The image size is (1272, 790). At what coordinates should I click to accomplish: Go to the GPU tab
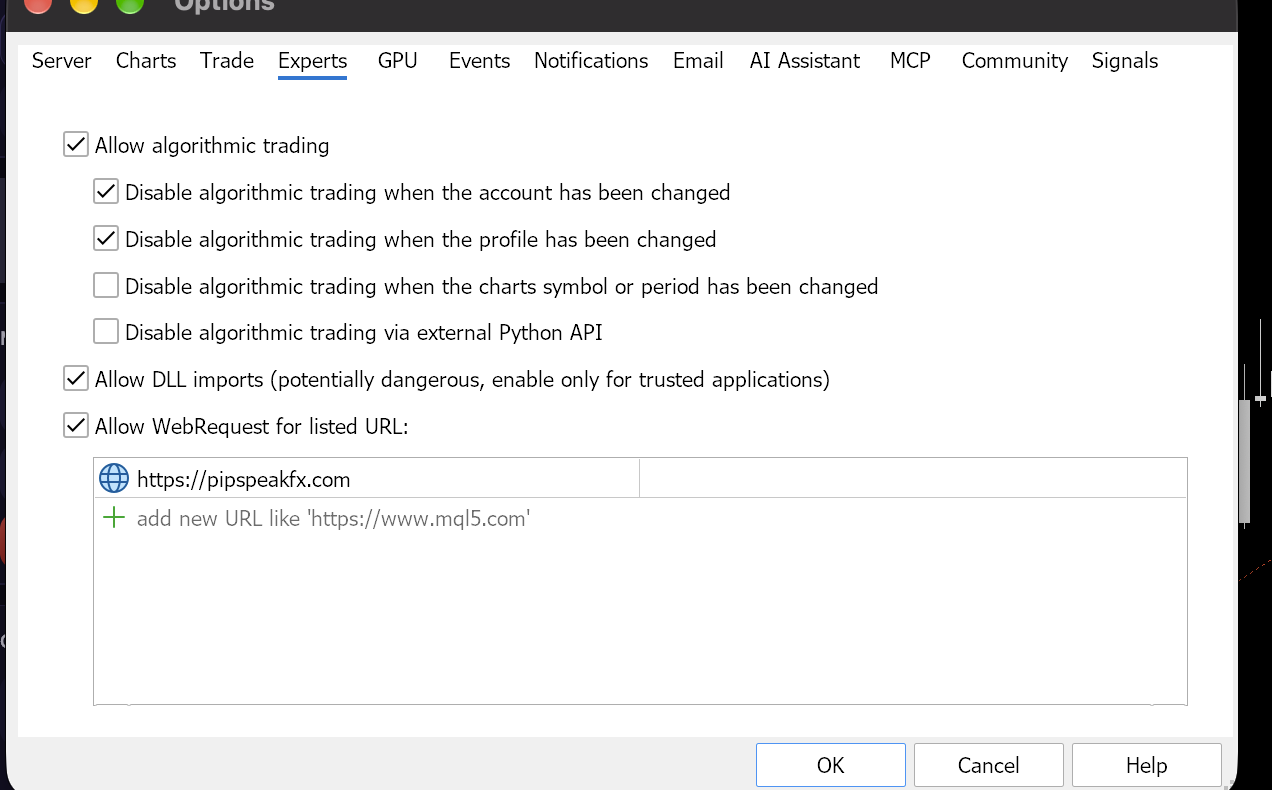[397, 61]
